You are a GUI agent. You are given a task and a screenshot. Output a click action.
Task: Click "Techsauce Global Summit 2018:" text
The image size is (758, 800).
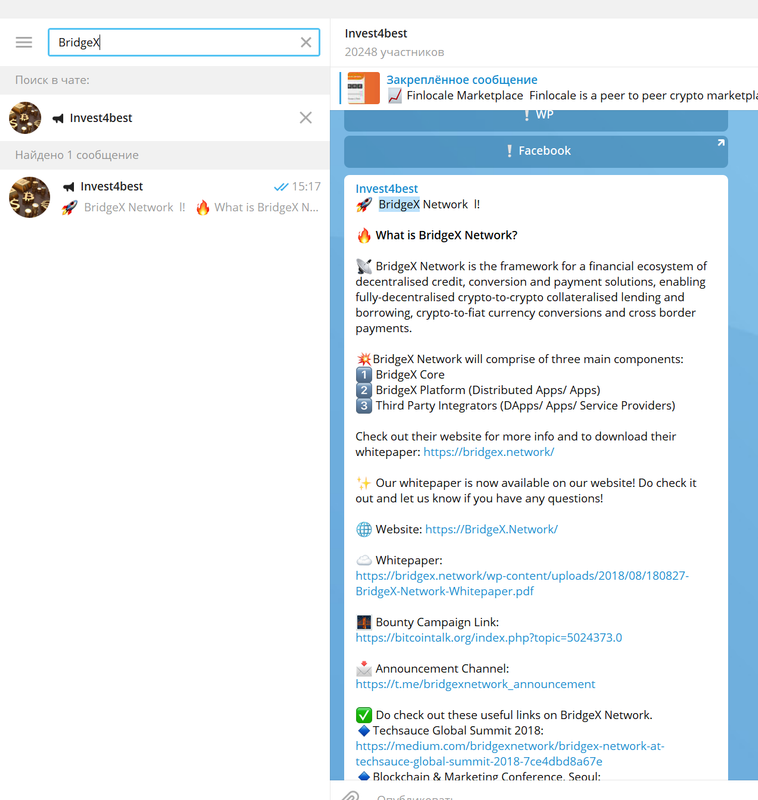click(x=458, y=731)
